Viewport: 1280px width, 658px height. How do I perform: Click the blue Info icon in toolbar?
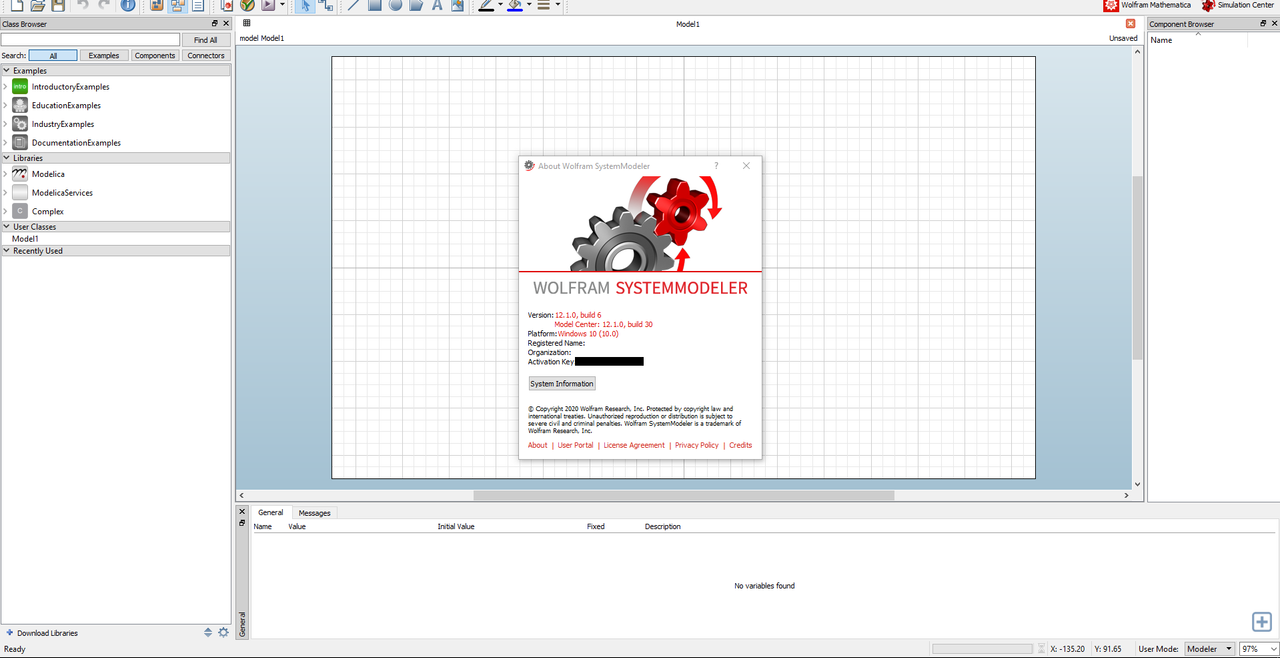(128, 5)
